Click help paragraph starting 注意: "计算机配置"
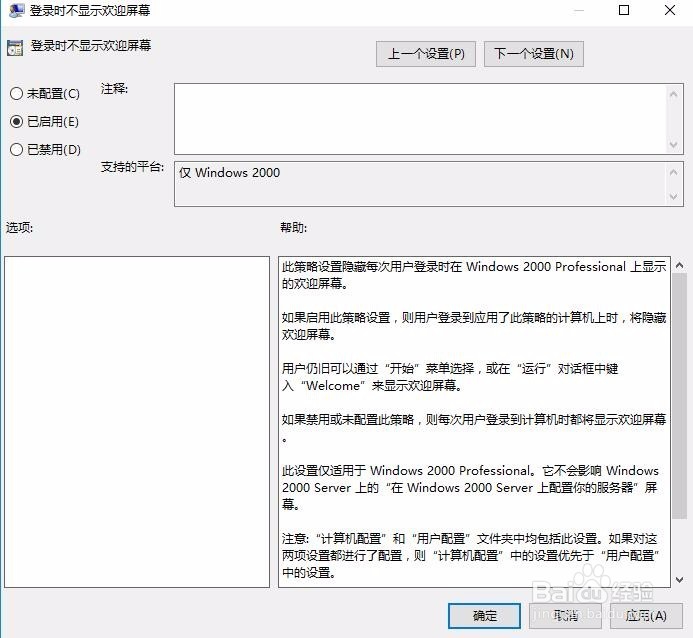Viewport: 693px width, 638px height. [471, 555]
